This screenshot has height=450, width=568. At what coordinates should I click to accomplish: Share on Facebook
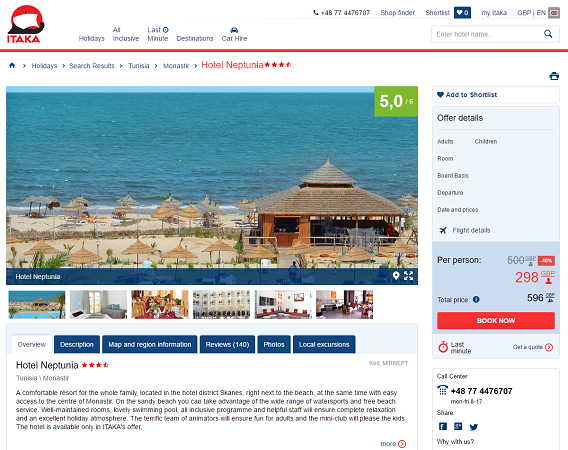443,426
